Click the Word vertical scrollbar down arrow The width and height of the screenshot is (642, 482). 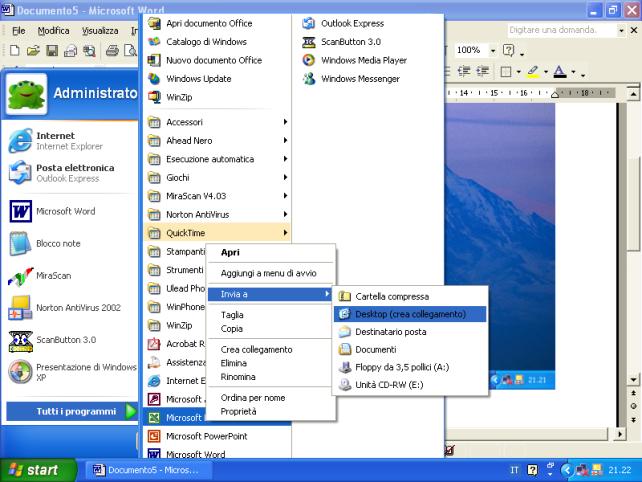[633, 379]
